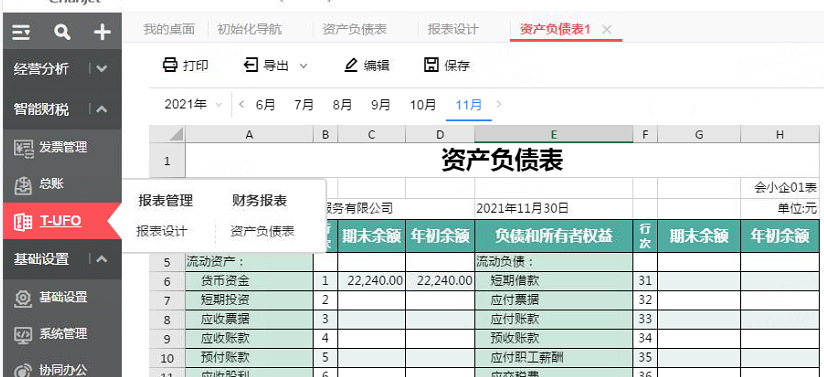Screen dimensions: 824x377
Task: Click the 系统管理 monitor icon
Action: coord(23,334)
